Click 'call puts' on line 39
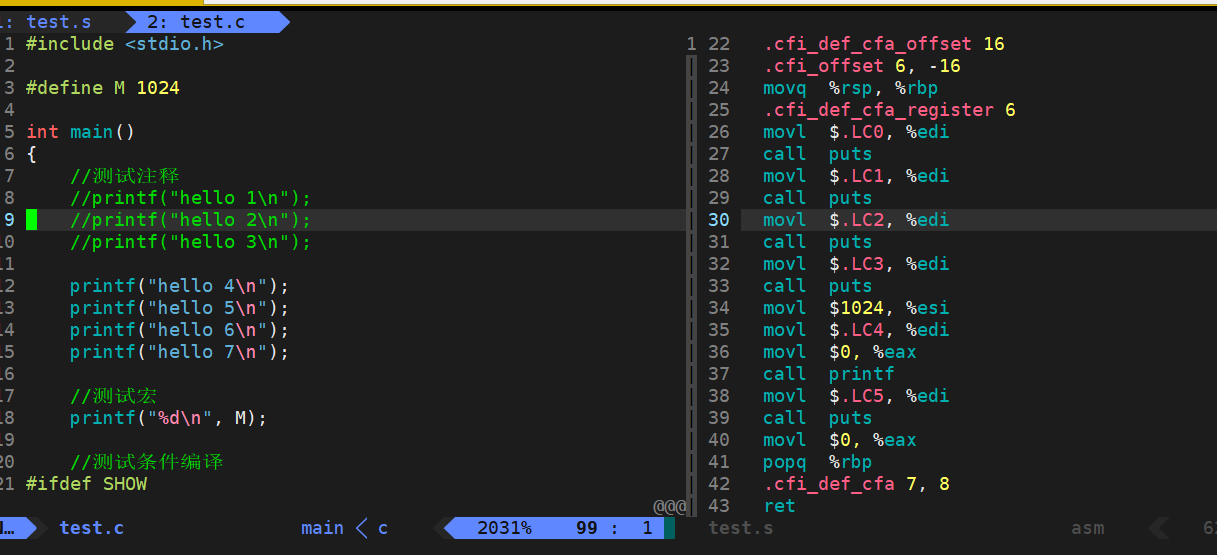 tap(817, 418)
